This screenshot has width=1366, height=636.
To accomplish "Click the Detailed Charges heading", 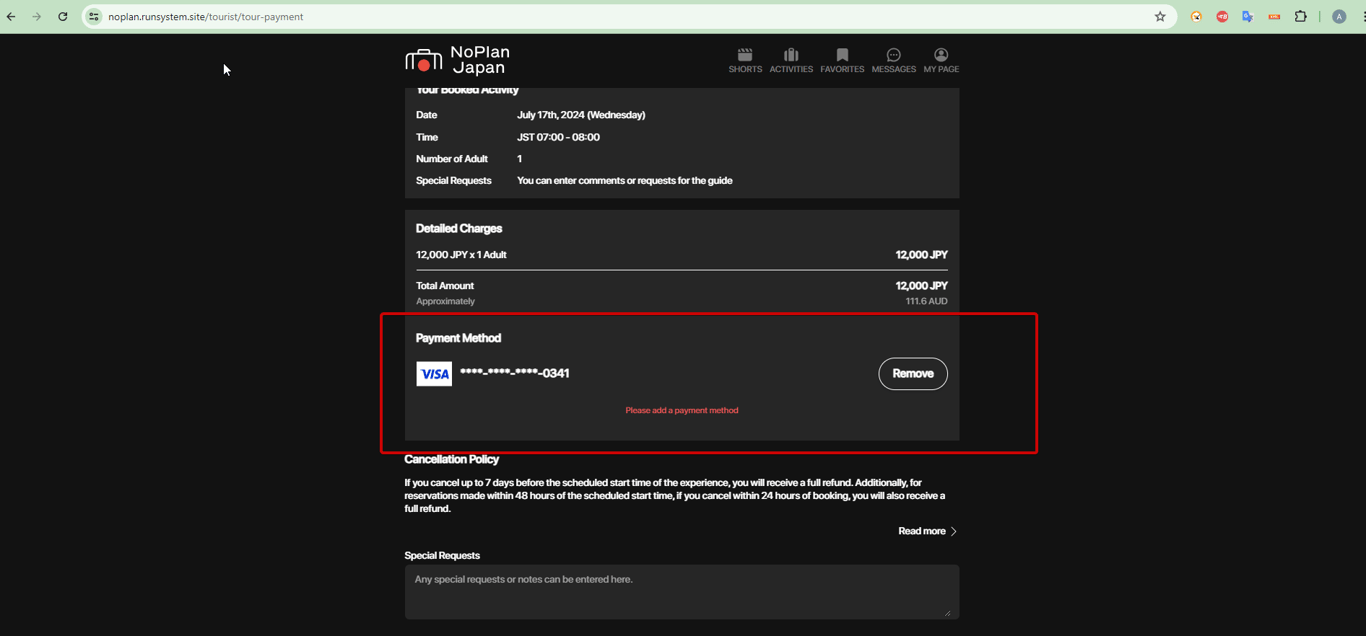I will (459, 228).
